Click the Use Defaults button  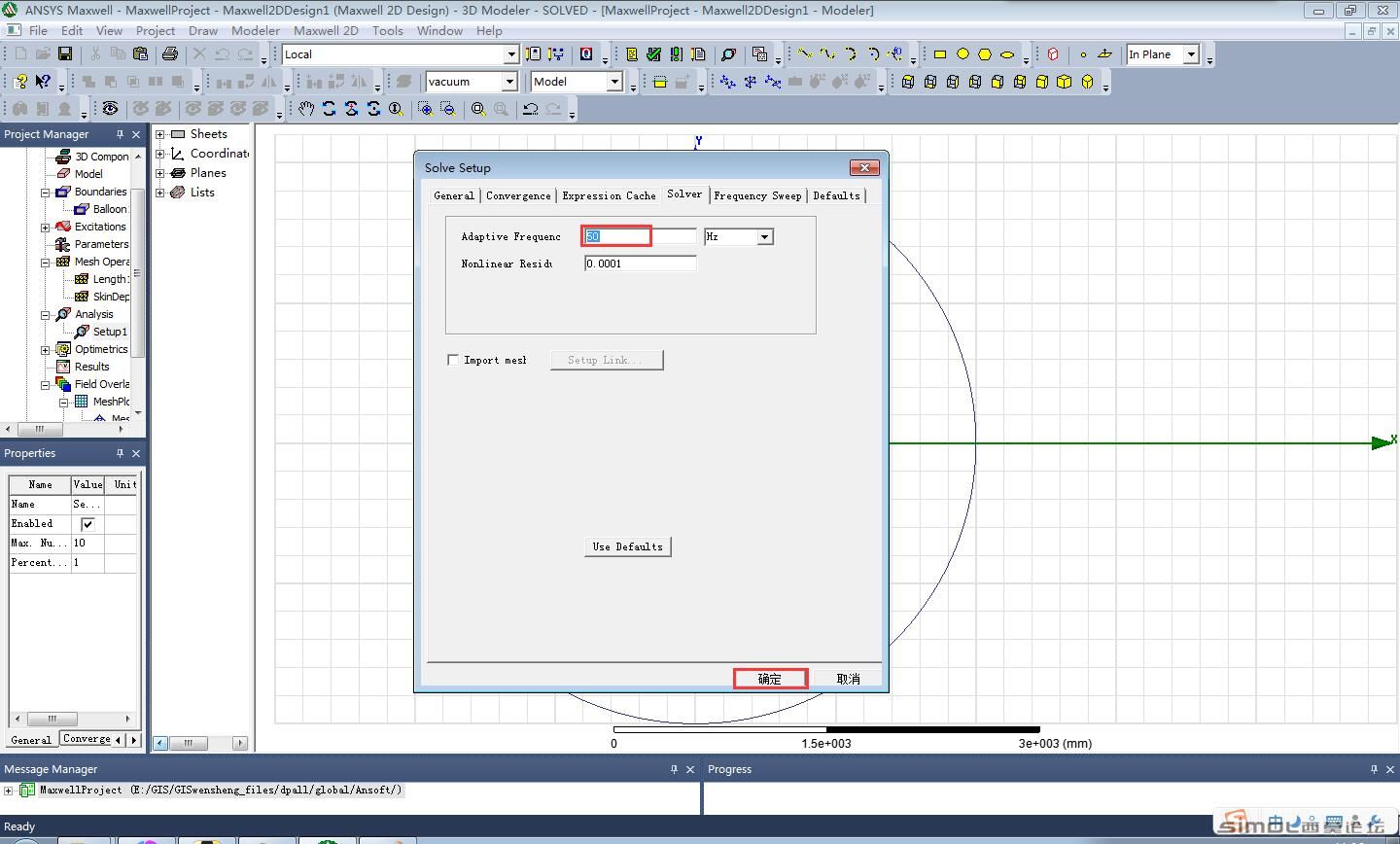tap(628, 546)
